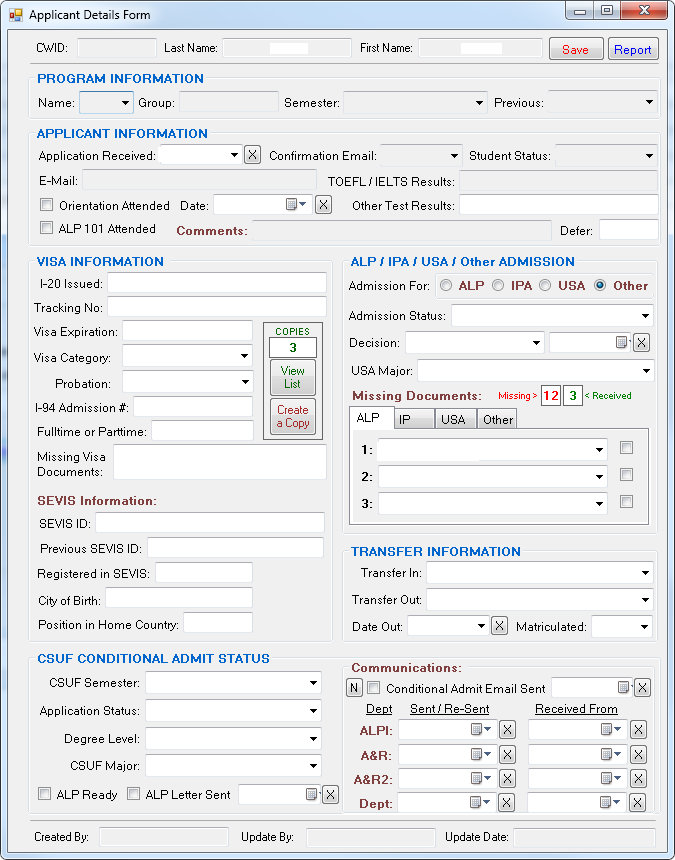Tick checkbox for missing document row 3
The width and height of the screenshot is (675, 860).
click(626, 501)
